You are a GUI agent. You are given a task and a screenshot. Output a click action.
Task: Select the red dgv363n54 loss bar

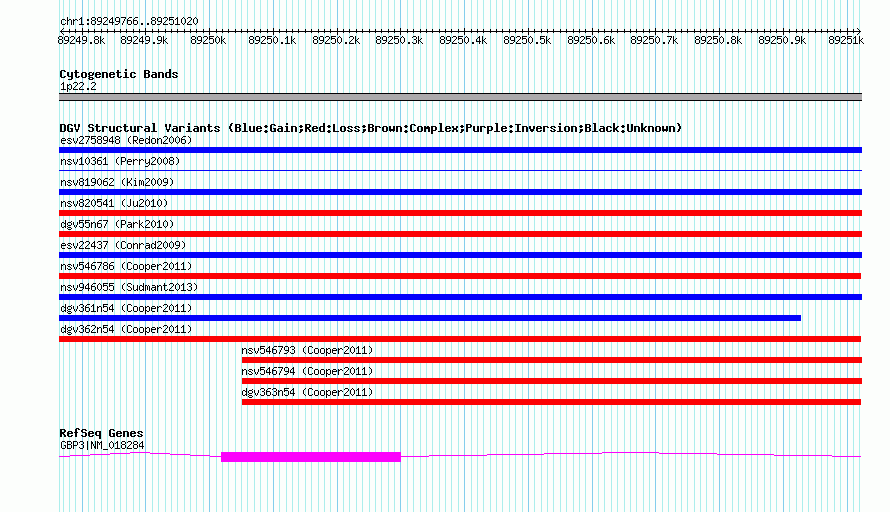[551, 402]
